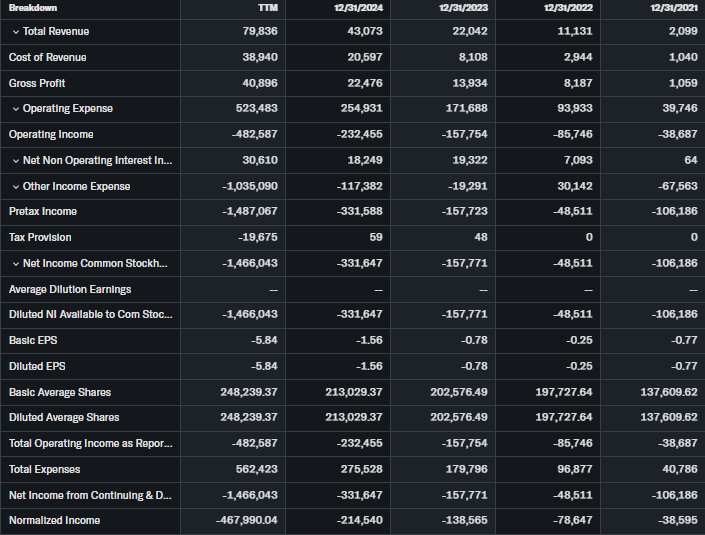Click the Pretax Income row label
This screenshot has height=535, width=705.
(43, 212)
